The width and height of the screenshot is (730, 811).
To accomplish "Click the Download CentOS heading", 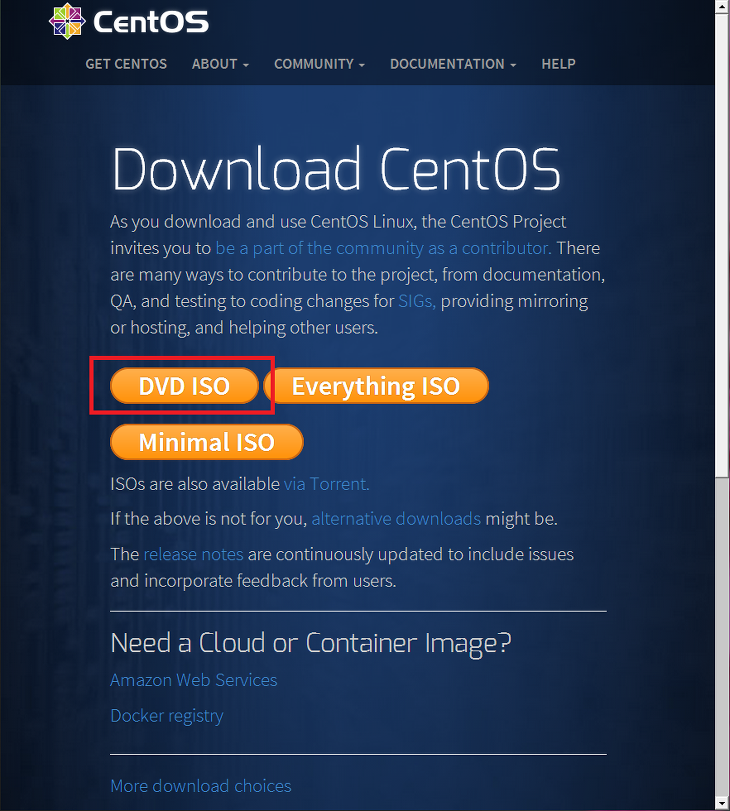I will click(336, 169).
